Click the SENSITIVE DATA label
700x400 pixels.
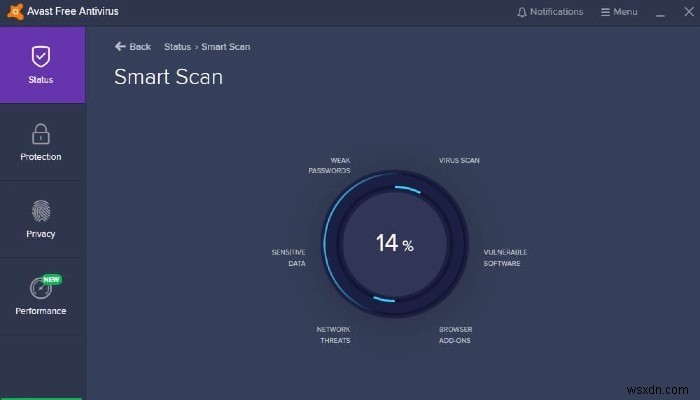click(288, 258)
